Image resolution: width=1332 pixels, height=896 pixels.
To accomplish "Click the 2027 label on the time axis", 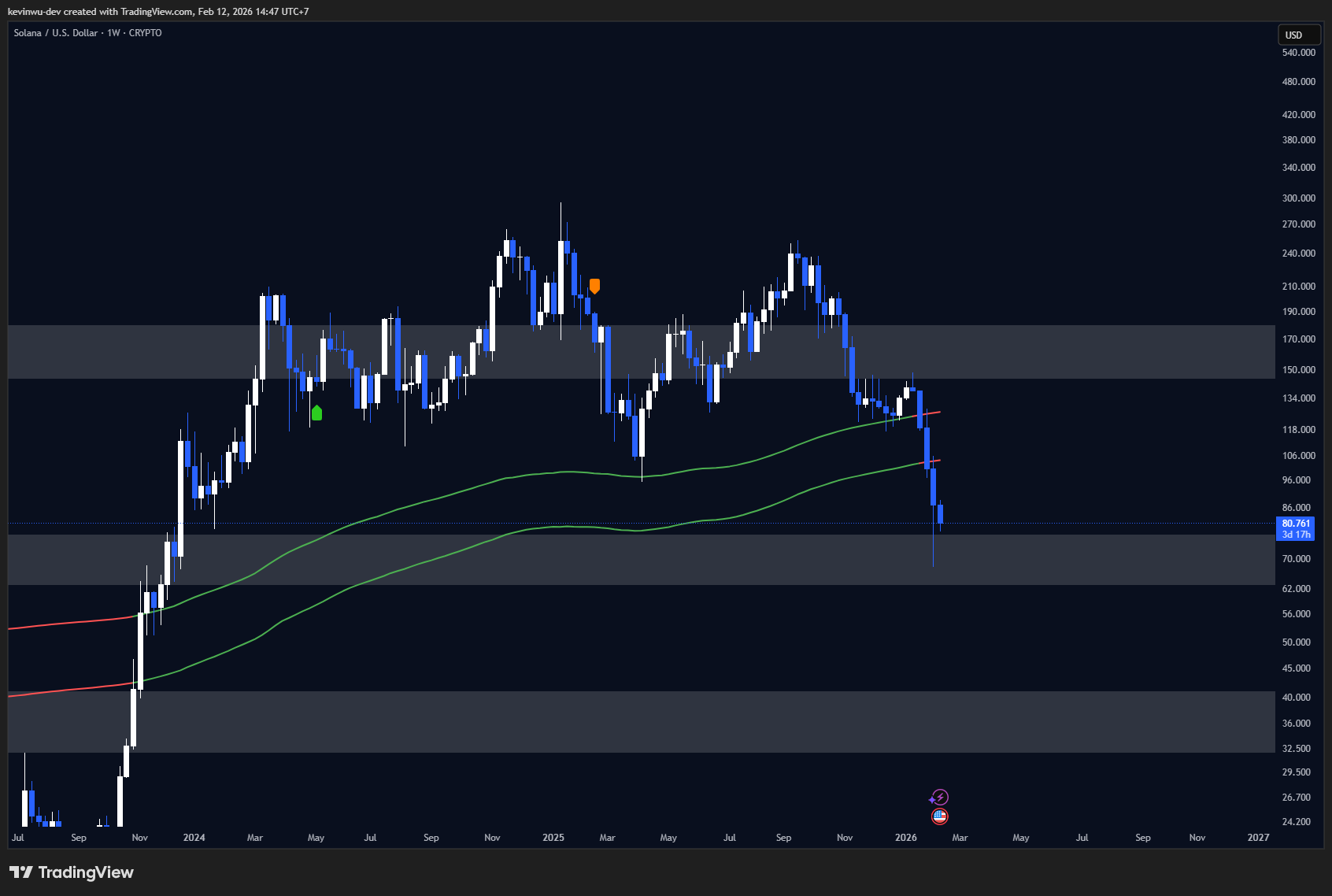I will click(x=1258, y=838).
